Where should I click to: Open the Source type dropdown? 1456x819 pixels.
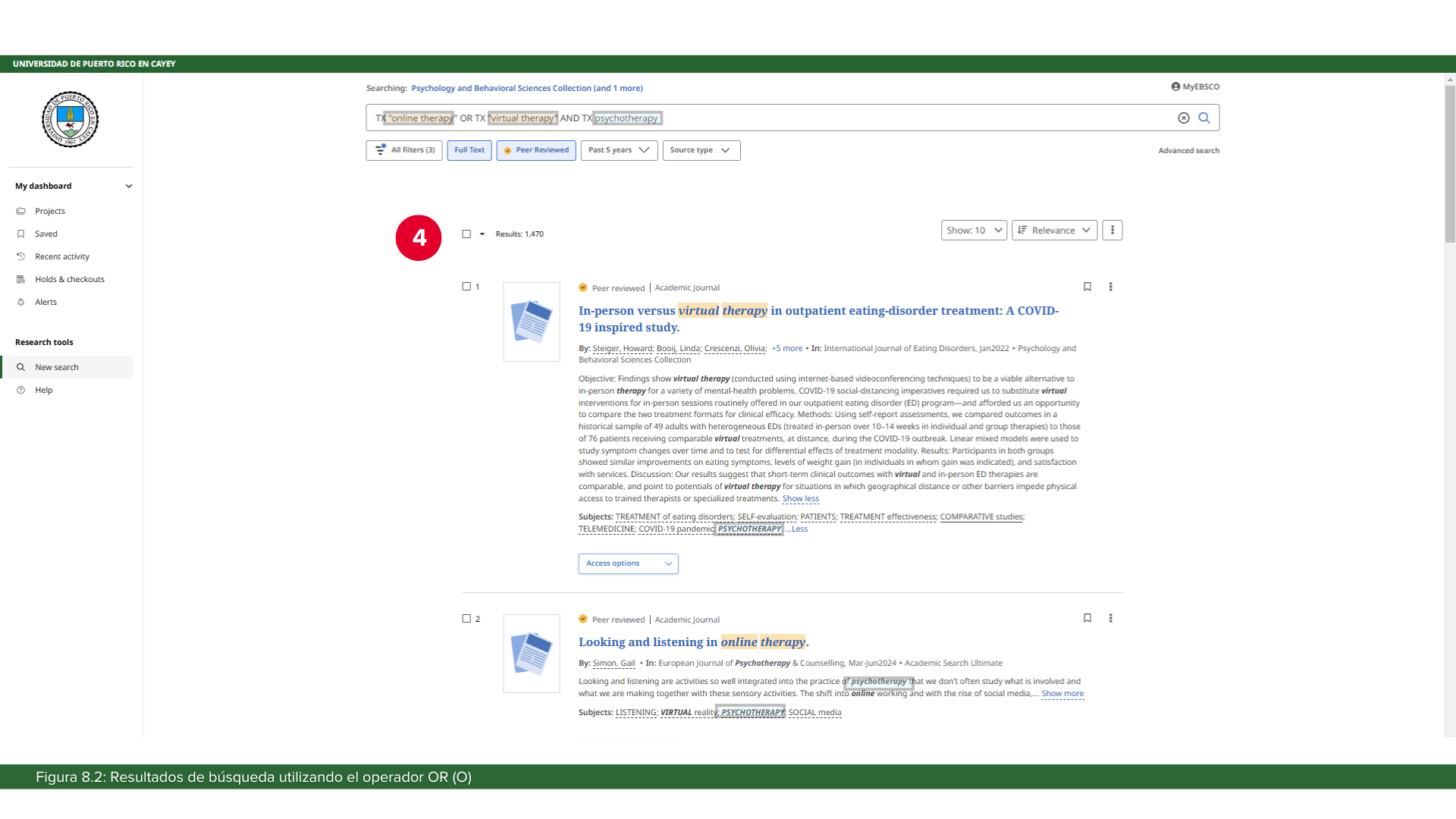click(701, 150)
